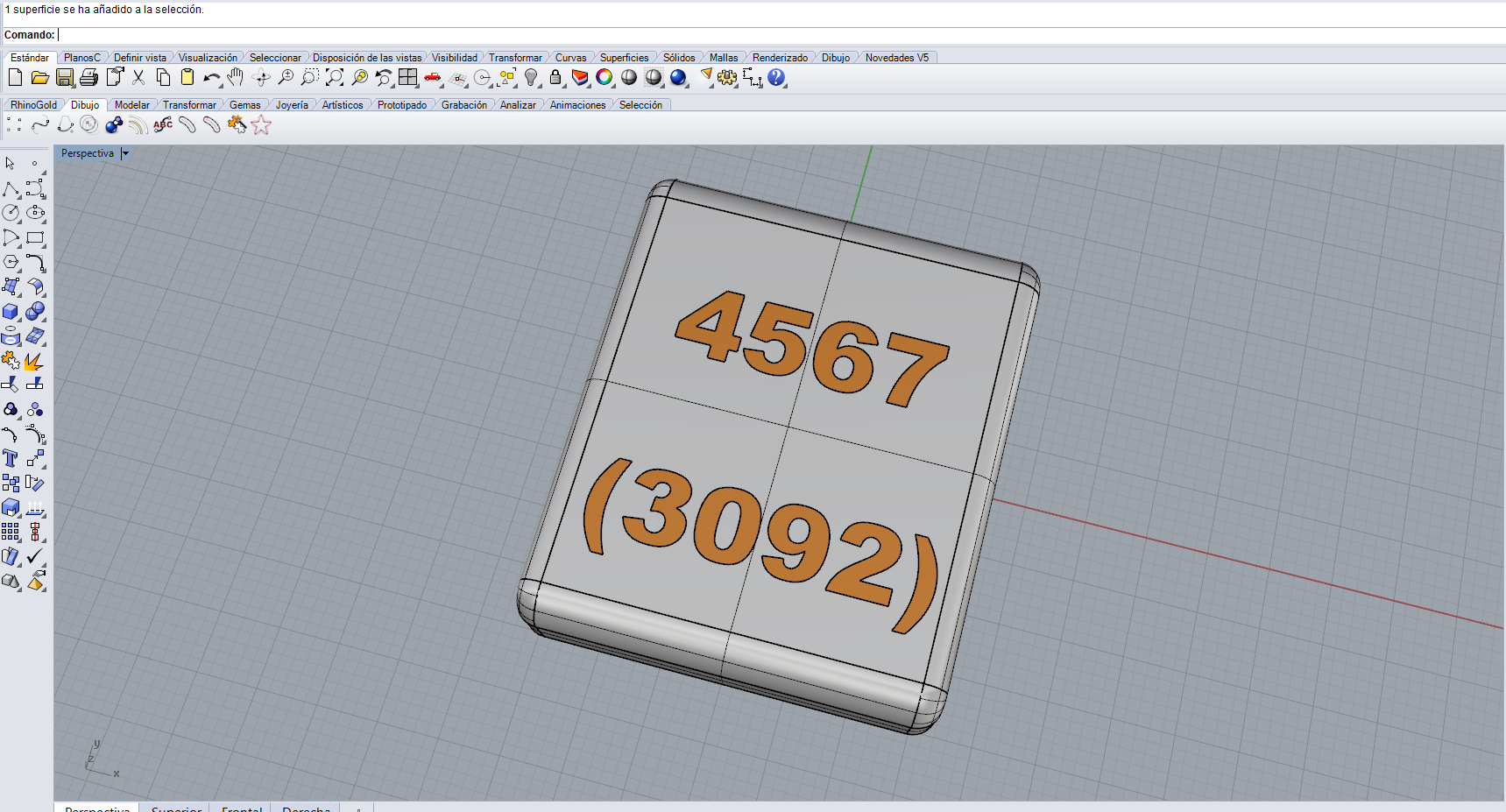The height and width of the screenshot is (812, 1506).
Task: Open a file with the folder icon
Action: (39, 78)
